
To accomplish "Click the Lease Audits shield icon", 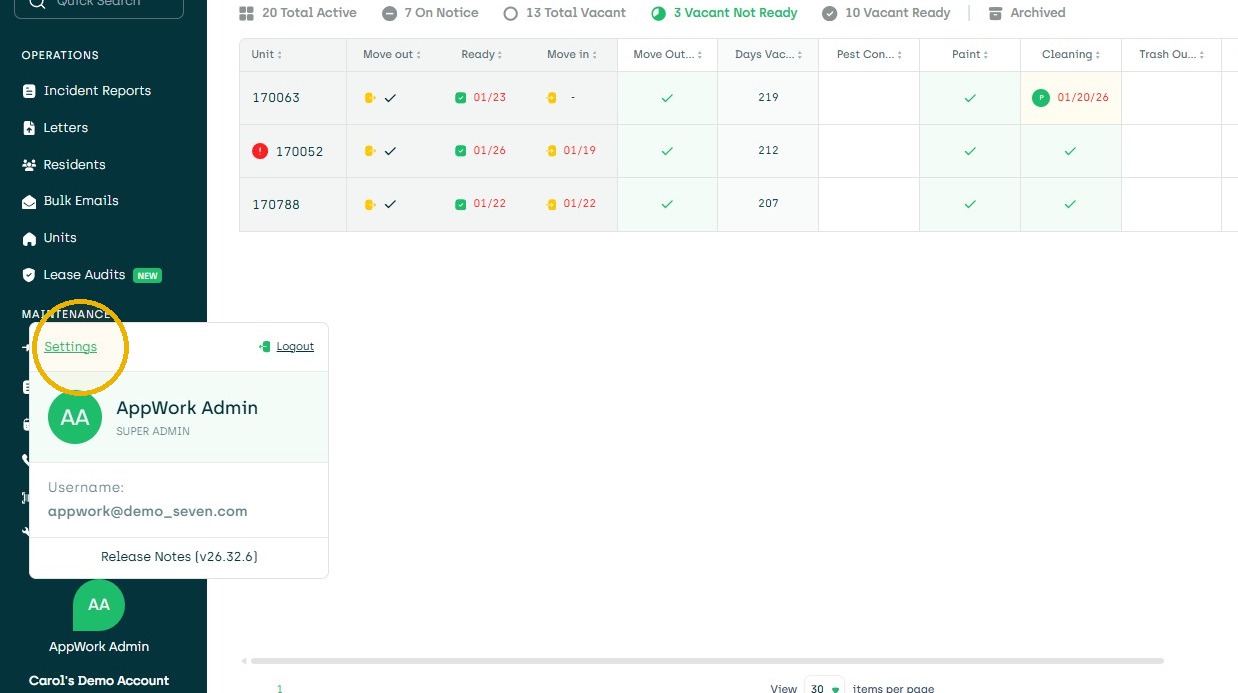I will click(29, 275).
